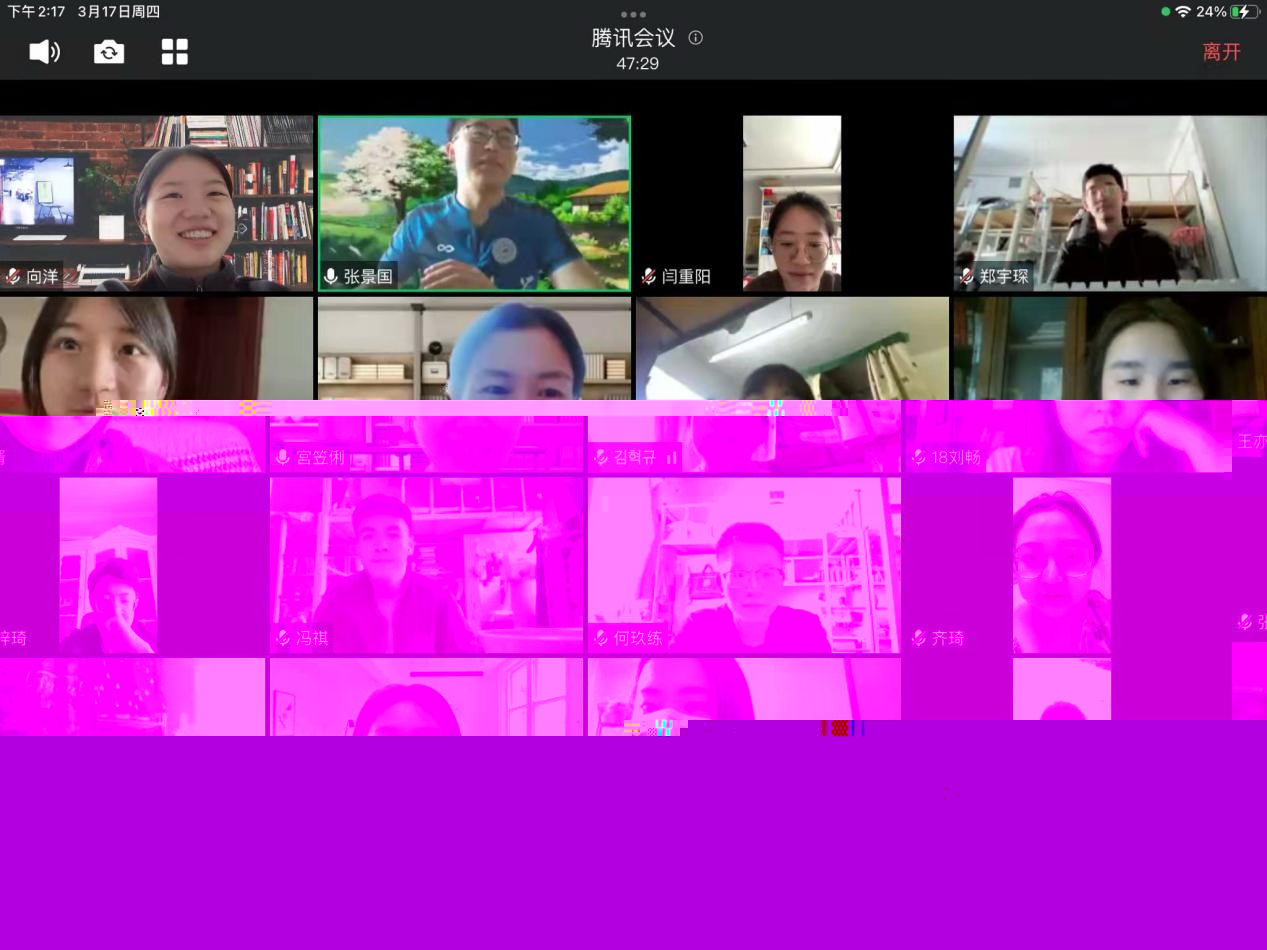Image resolution: width=1267 pixels, height=950 pixels.
Task: Click the name label 闫重阳
Action: (x=686, y=277)
